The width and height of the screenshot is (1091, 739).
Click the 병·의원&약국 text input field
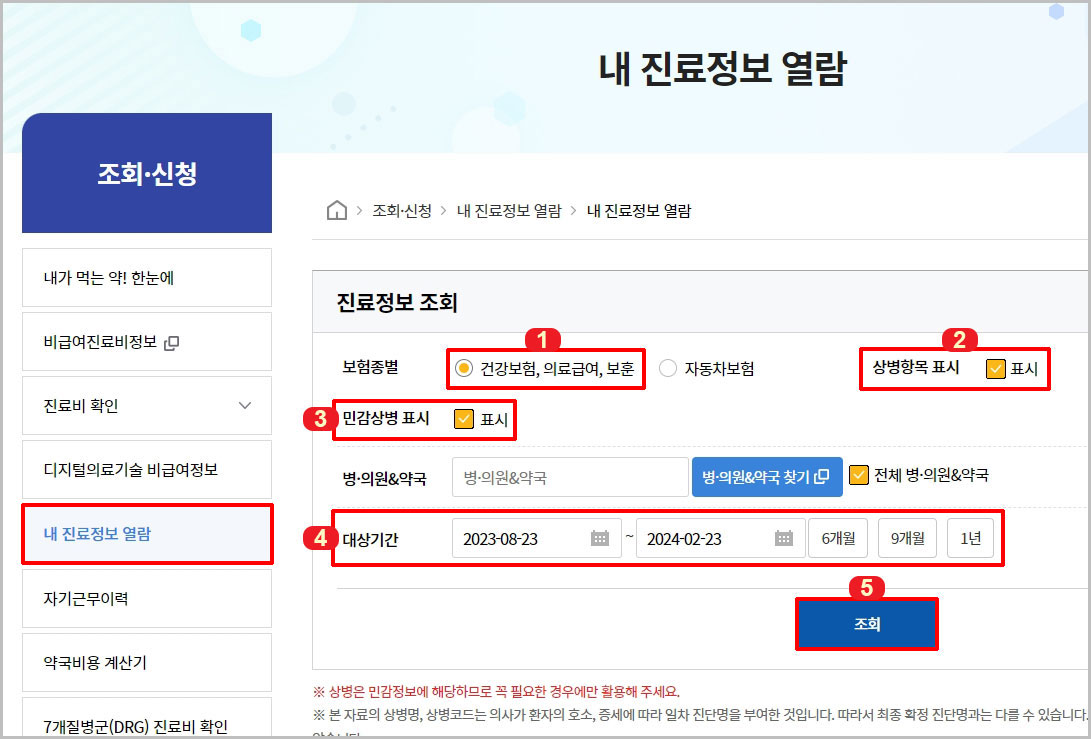(569, 477)
